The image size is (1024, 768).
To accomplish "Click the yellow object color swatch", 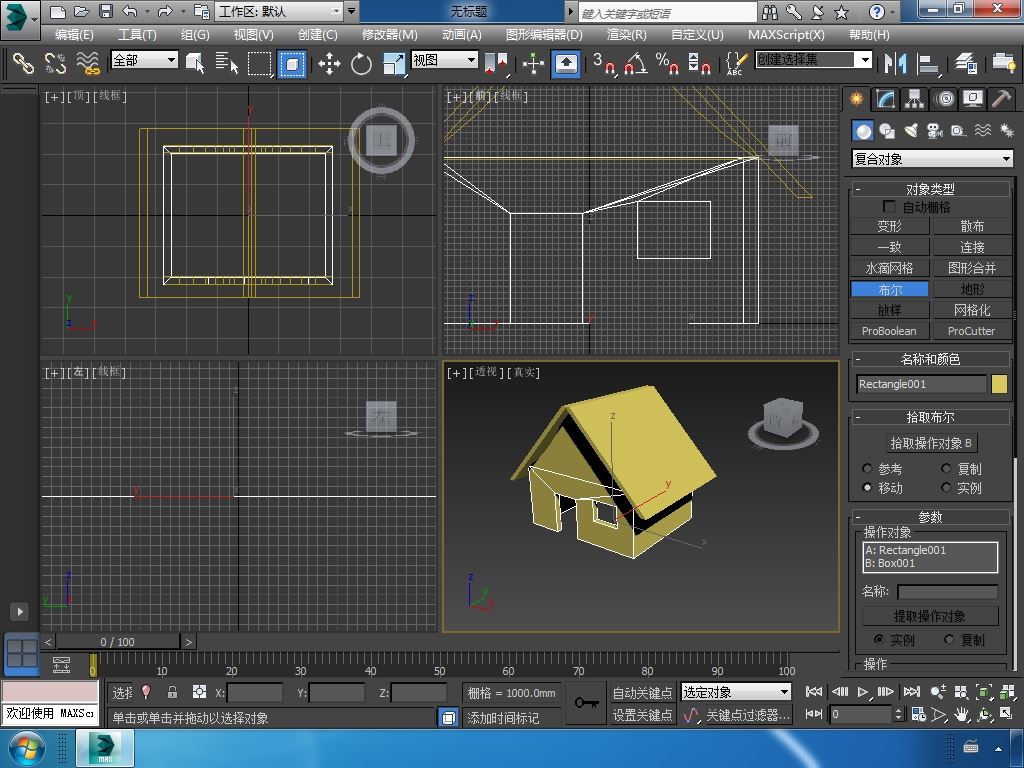I will tap(999, 384).
